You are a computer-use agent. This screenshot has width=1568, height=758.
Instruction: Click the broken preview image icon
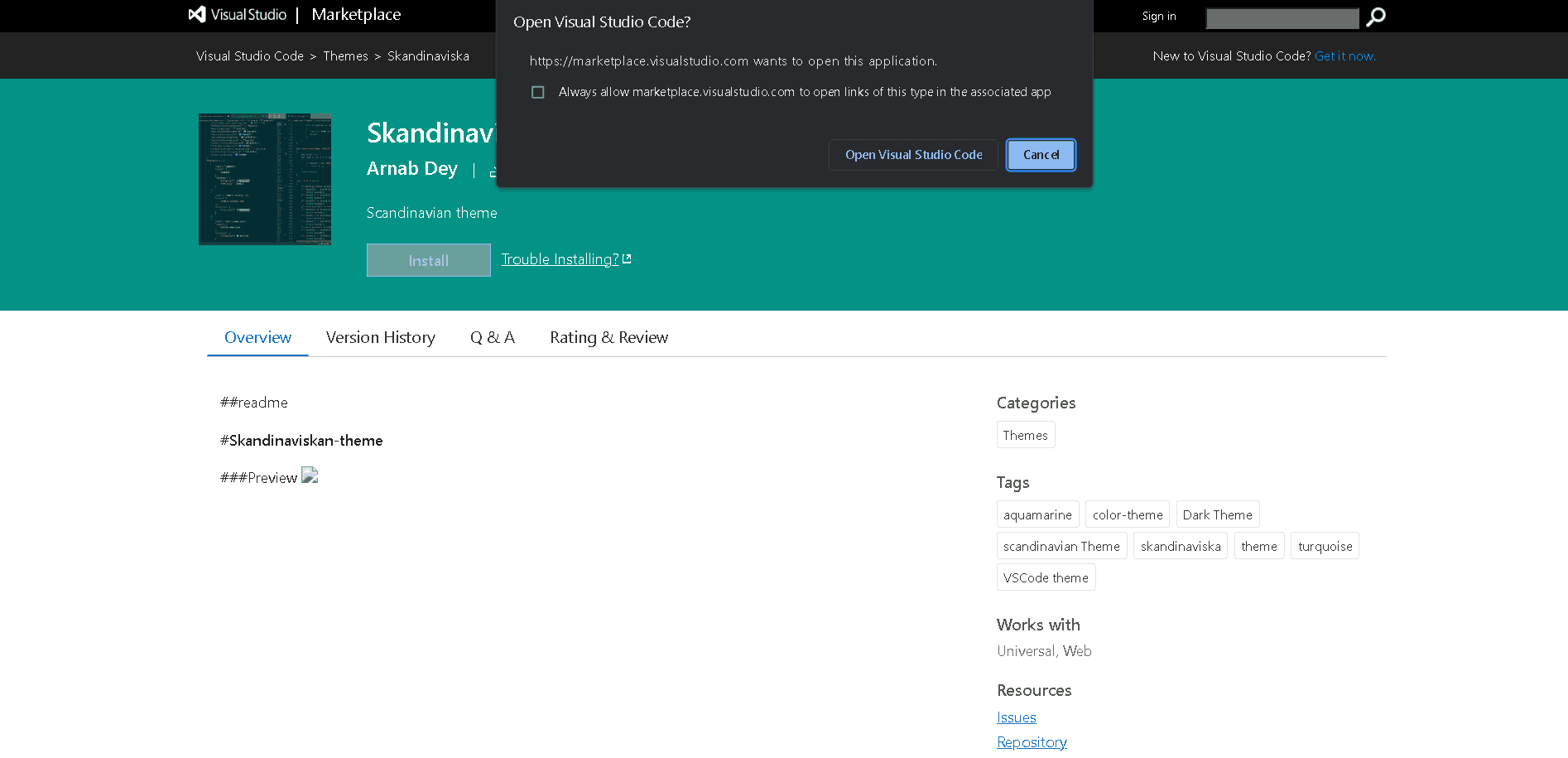[310, 476]
